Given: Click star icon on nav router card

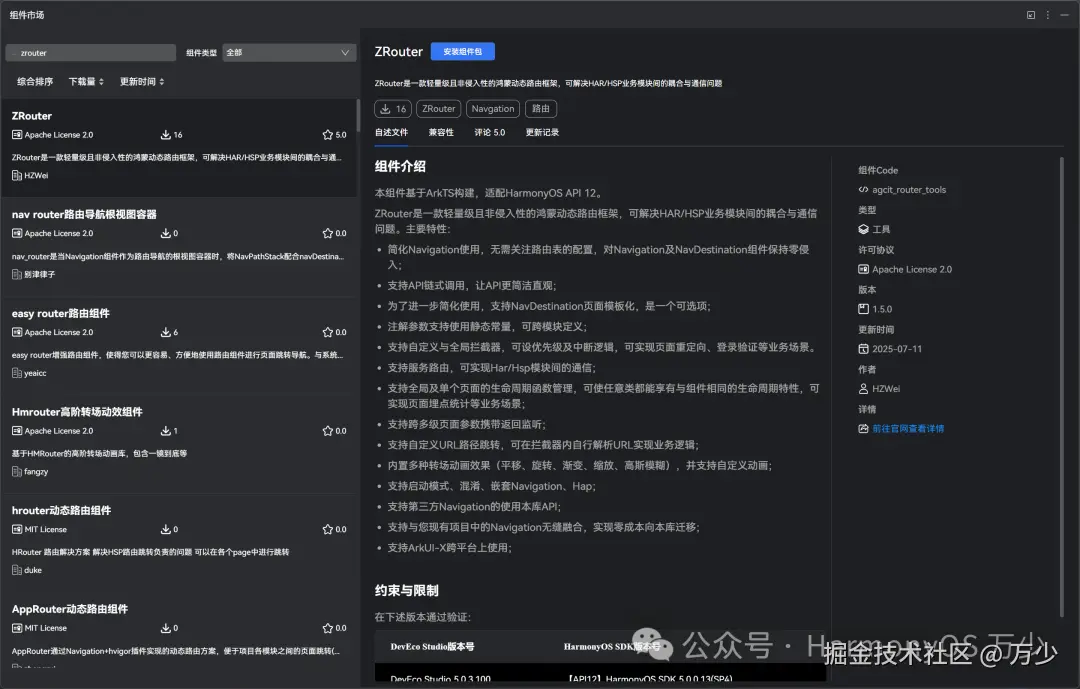Looking at the screenshot, I should (328, 234).
